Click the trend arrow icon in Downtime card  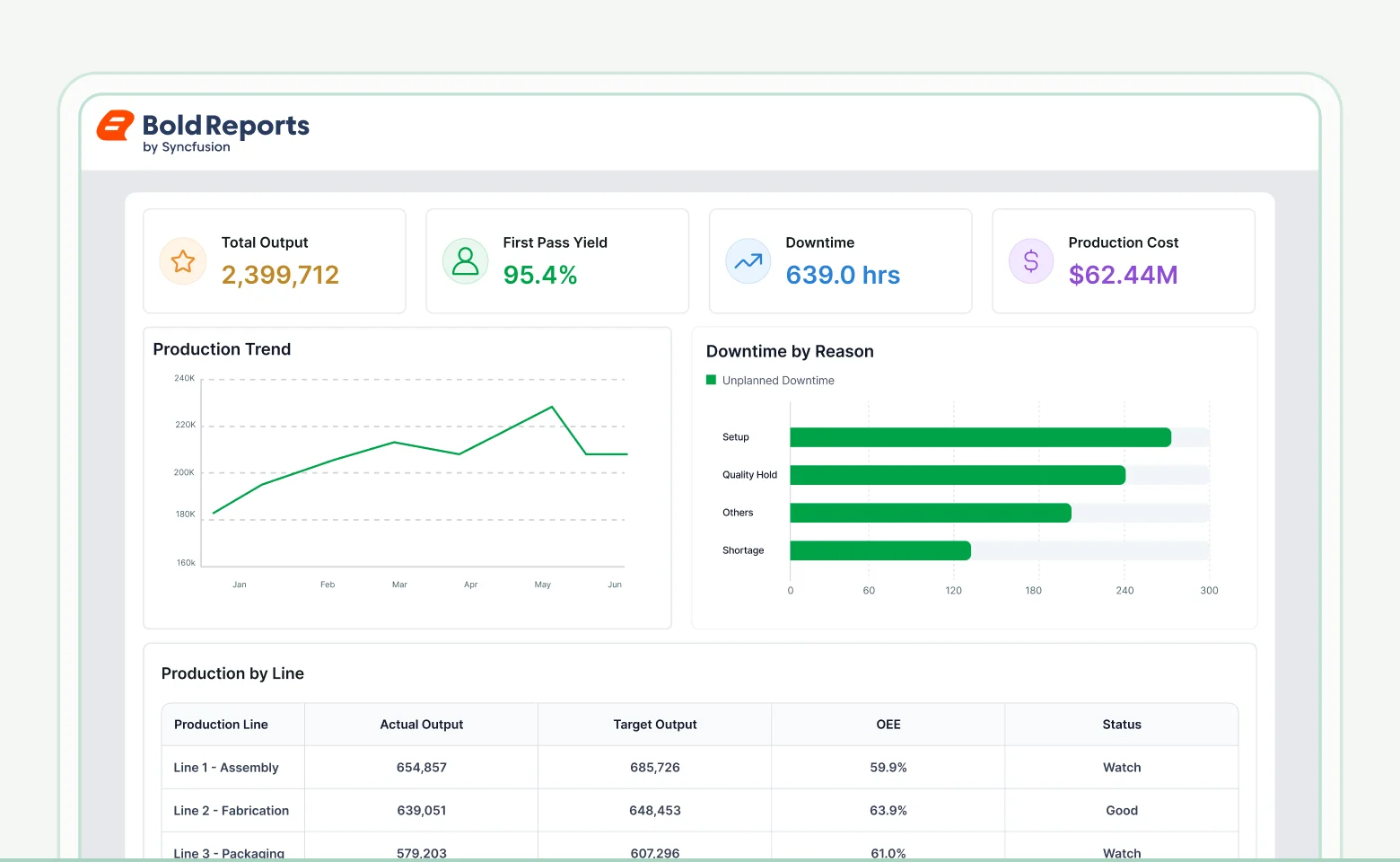[748, 261]
